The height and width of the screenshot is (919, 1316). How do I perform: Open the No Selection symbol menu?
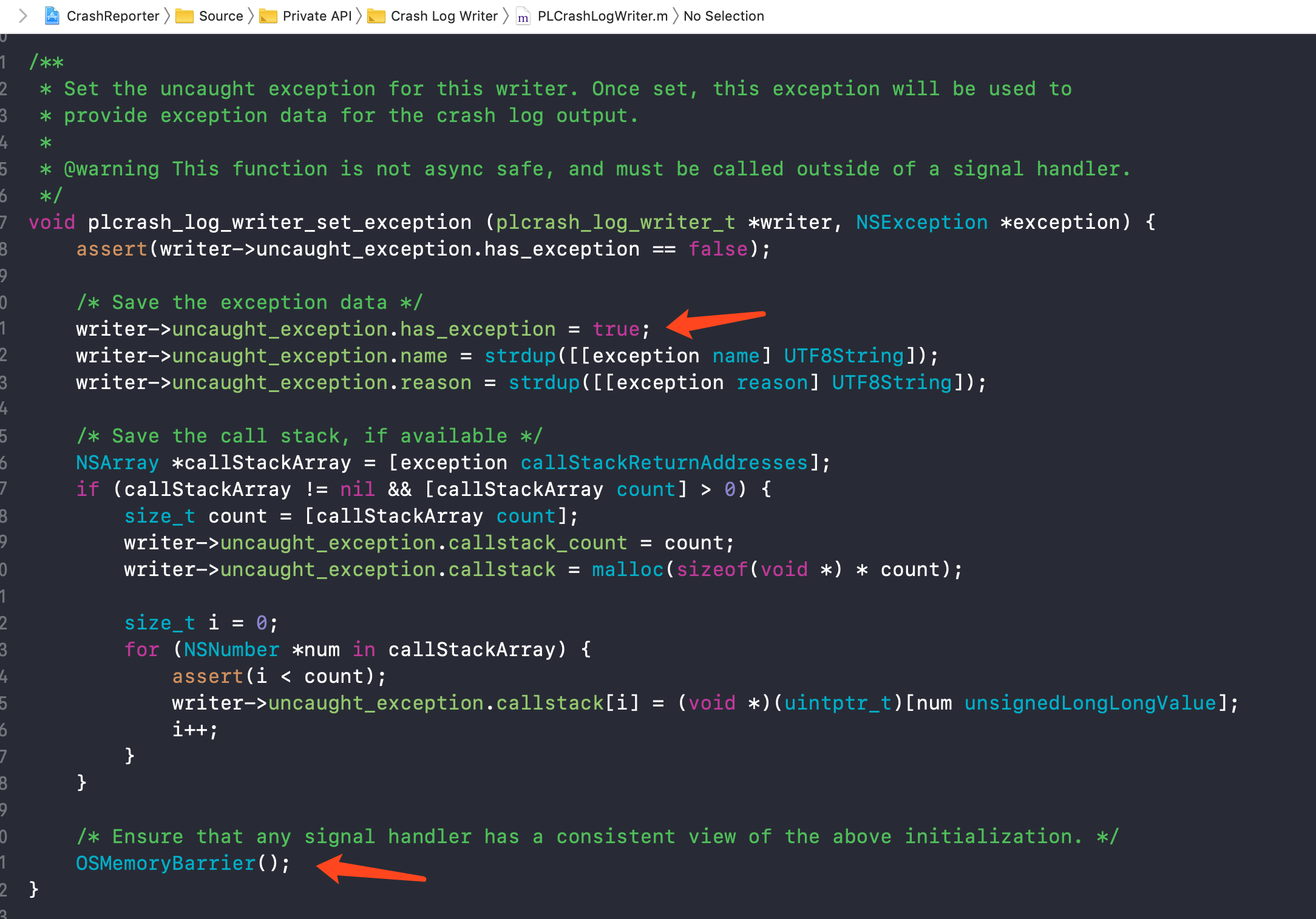point(724,16)
